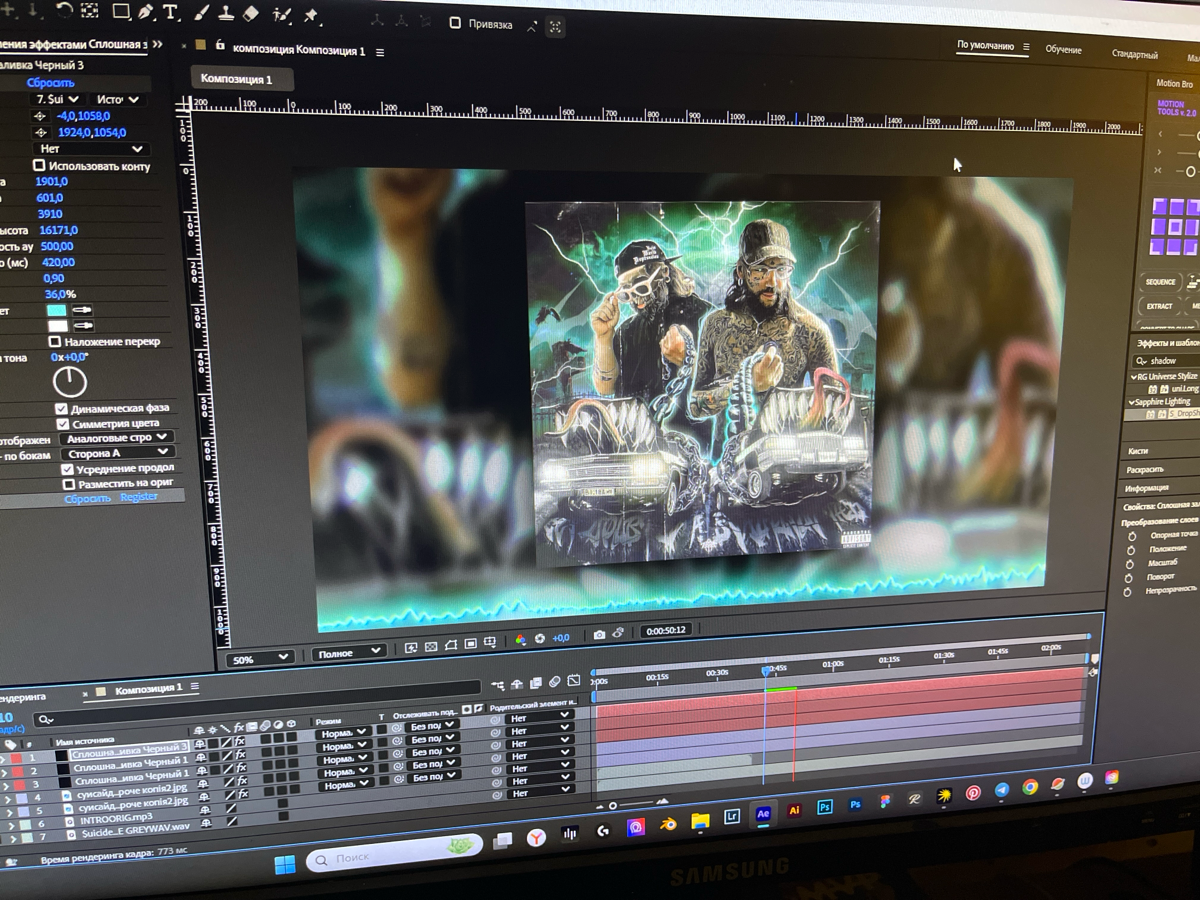Click the Register link in effect controls
This screenshot has width=1200, height=900.
(139, 497)
